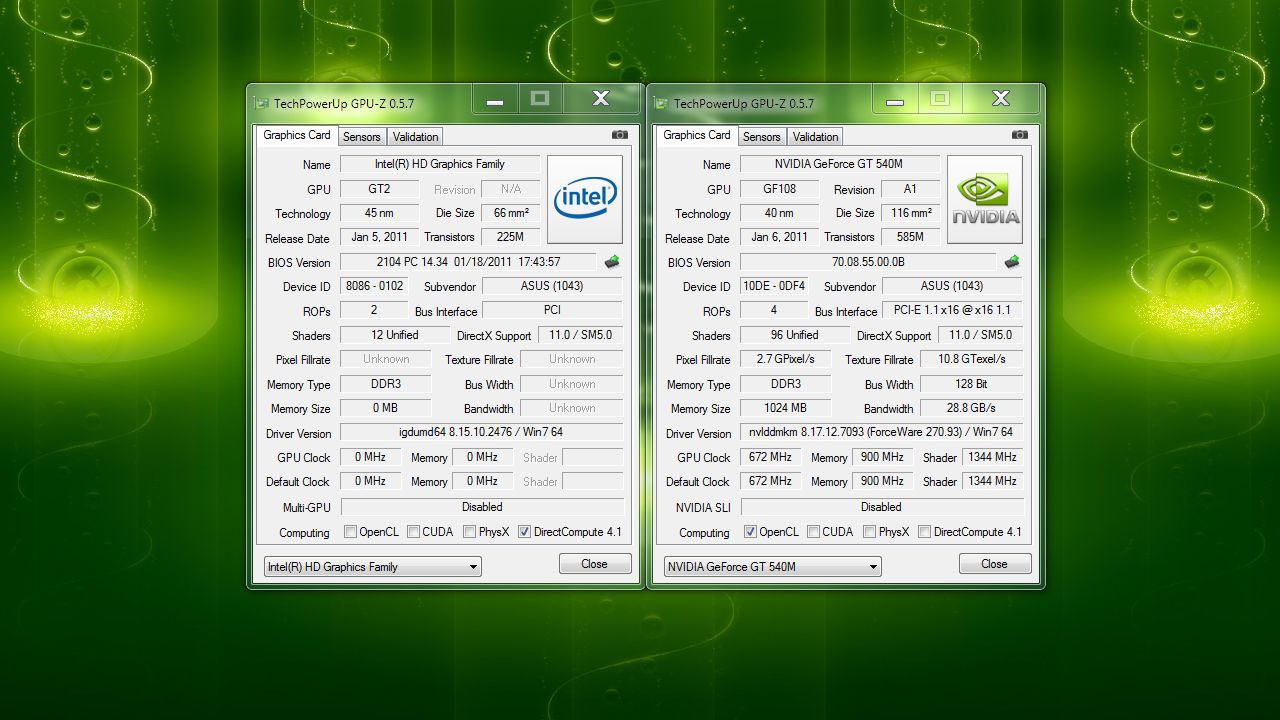
Task: Open the Intel(R) HD Graphics Family dropdown
Action: pos(372,567)
